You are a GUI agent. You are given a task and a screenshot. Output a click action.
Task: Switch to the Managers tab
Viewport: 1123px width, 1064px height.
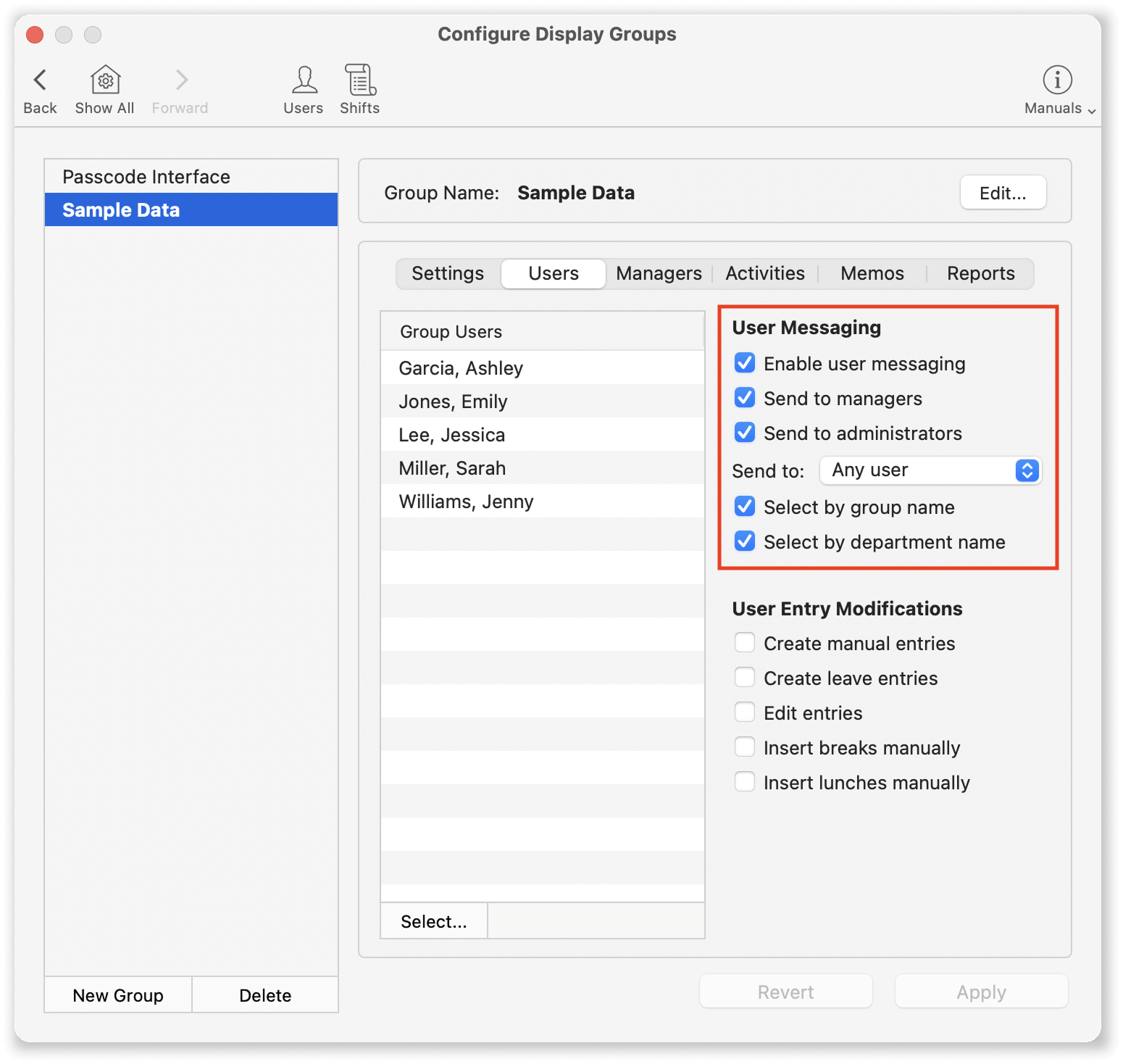(658, 273)
